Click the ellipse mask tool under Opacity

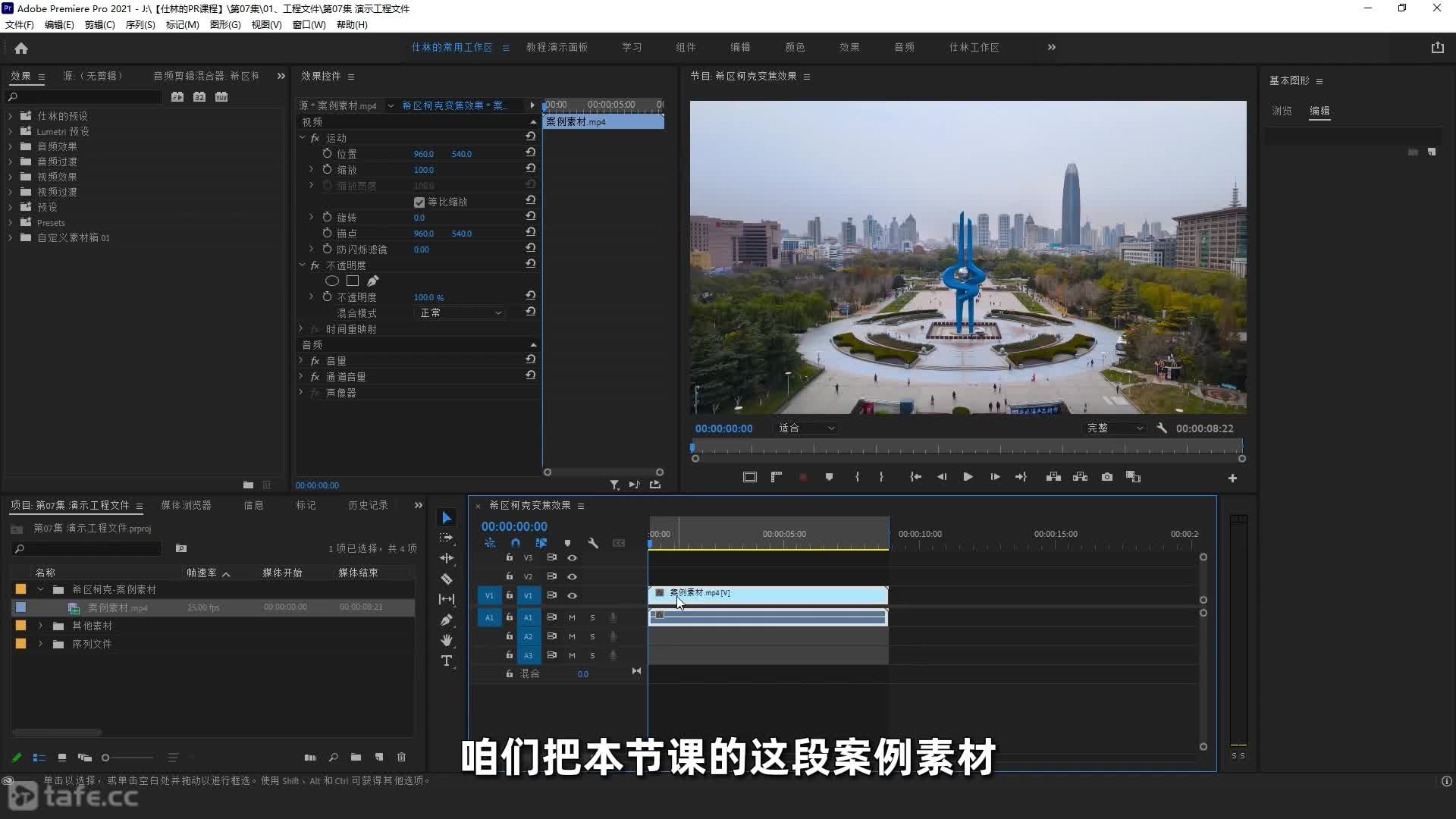pos(331,281)
